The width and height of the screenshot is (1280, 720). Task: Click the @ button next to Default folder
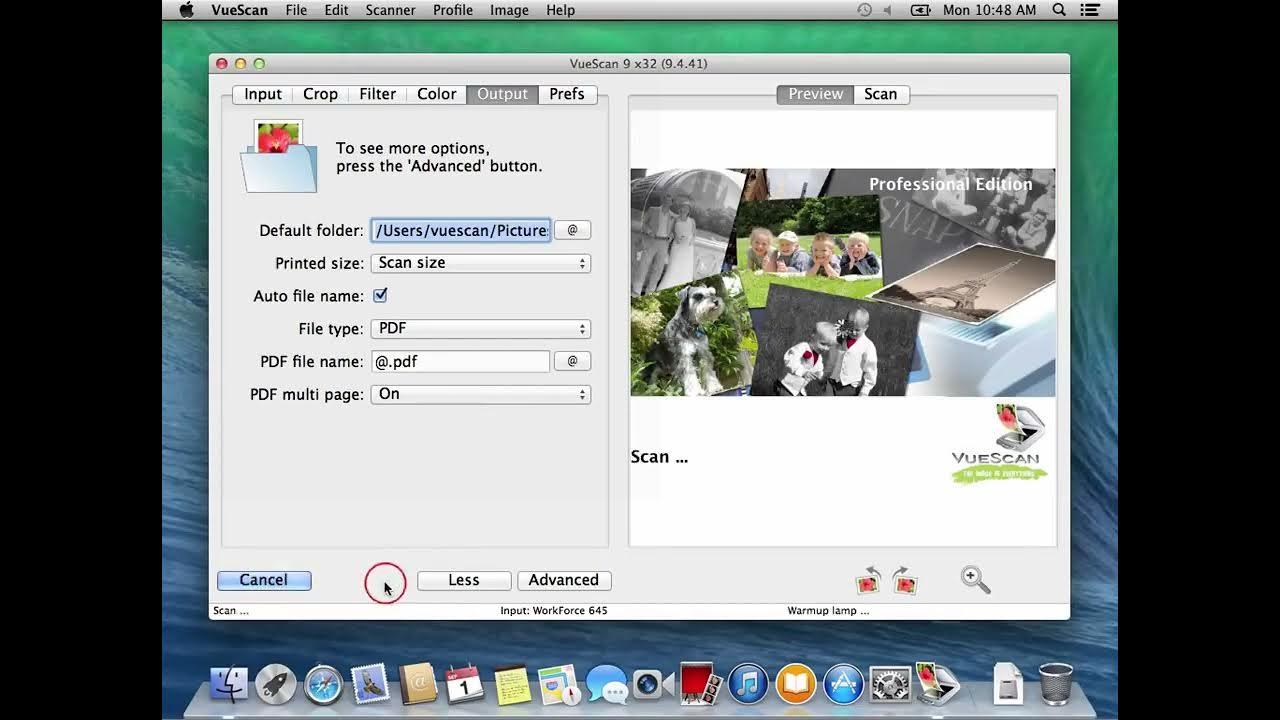pos(572,230)
